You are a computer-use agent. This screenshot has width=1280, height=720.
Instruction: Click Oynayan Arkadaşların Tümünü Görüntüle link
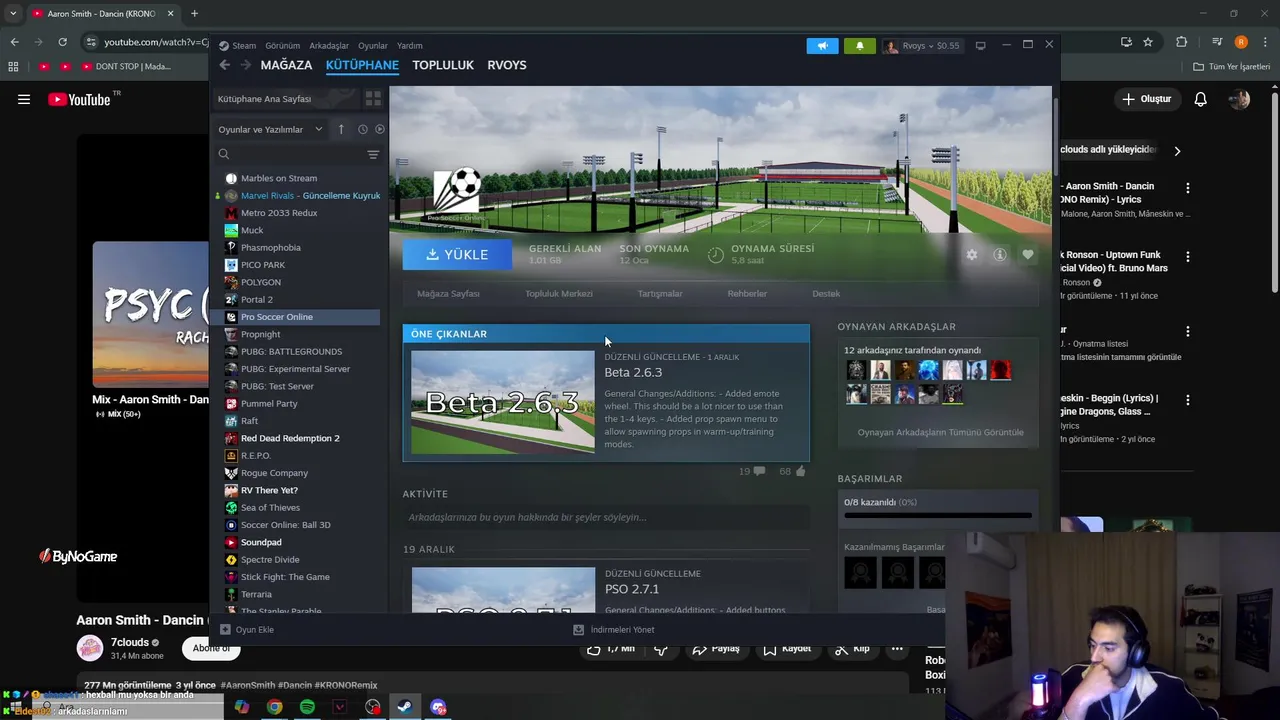[940, 433]
